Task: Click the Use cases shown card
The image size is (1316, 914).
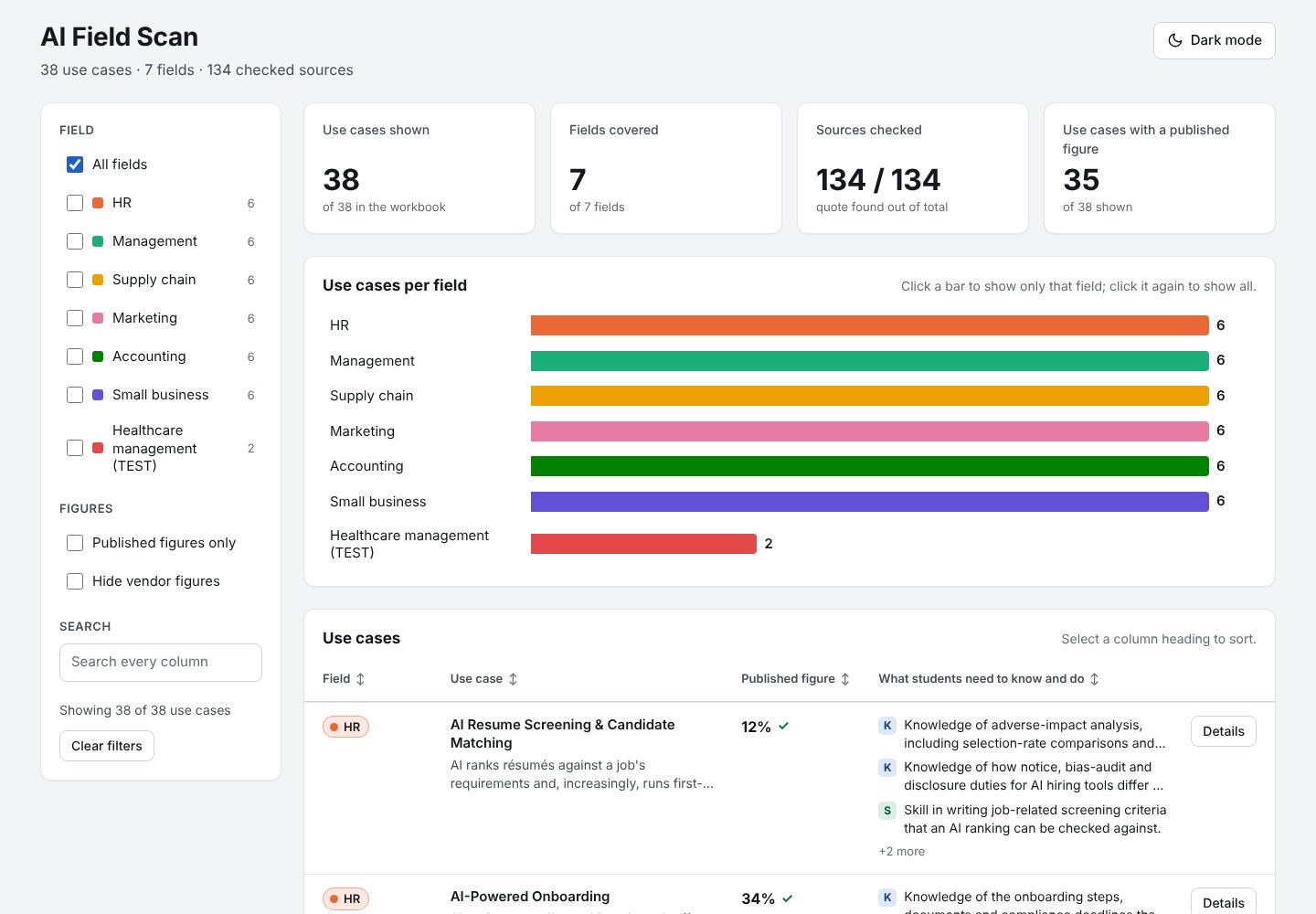Action: 419,168
